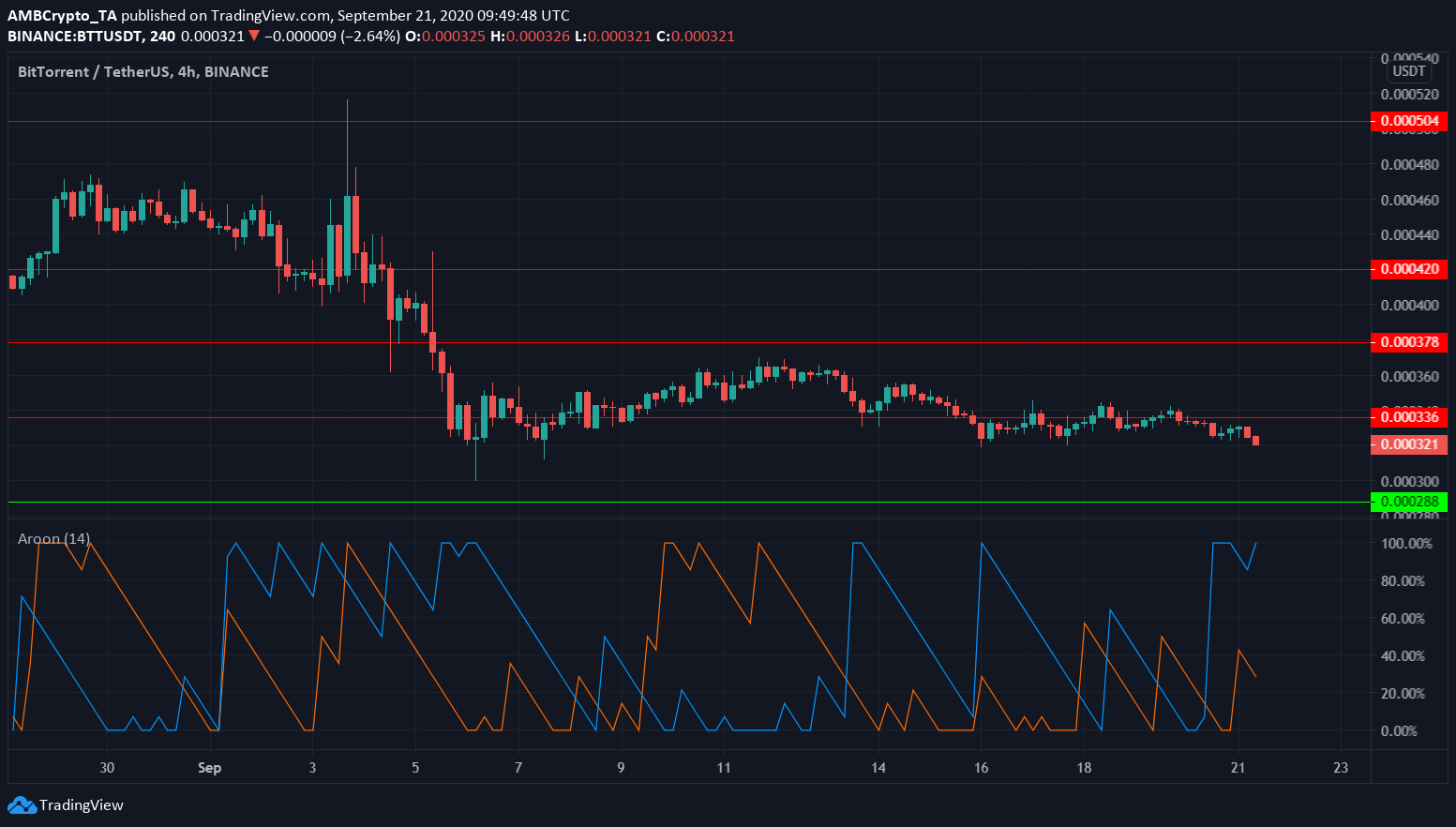The width and height of the screenshot is (1456, 827).
Task: Click the 100.00% Aroon scale label
Action: (x=1406, y=544)
